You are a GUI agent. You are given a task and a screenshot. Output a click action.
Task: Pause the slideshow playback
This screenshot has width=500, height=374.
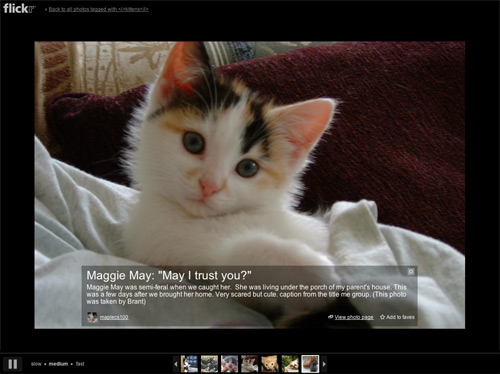13,364
